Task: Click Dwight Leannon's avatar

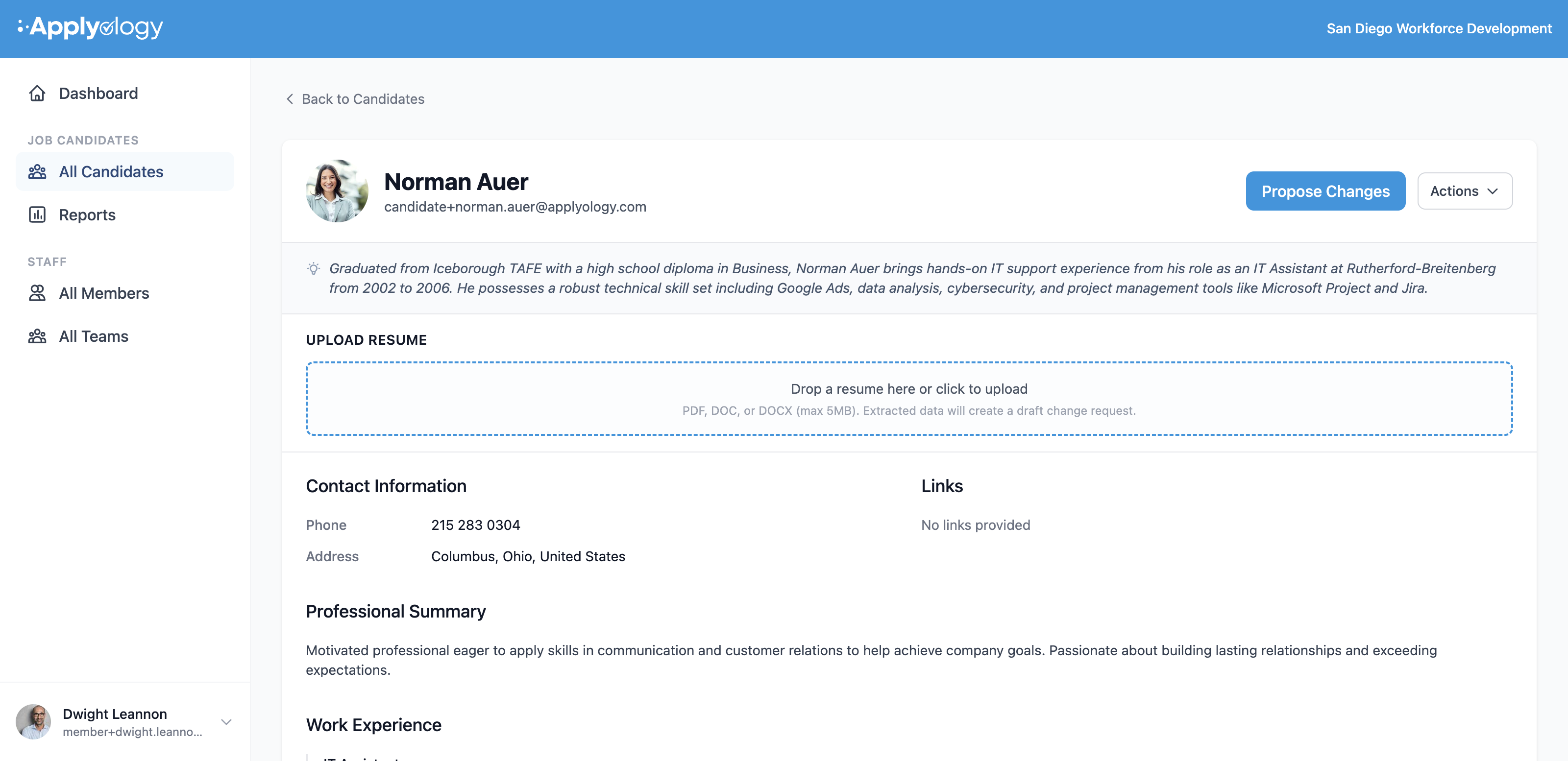Action: coord(33,721)
